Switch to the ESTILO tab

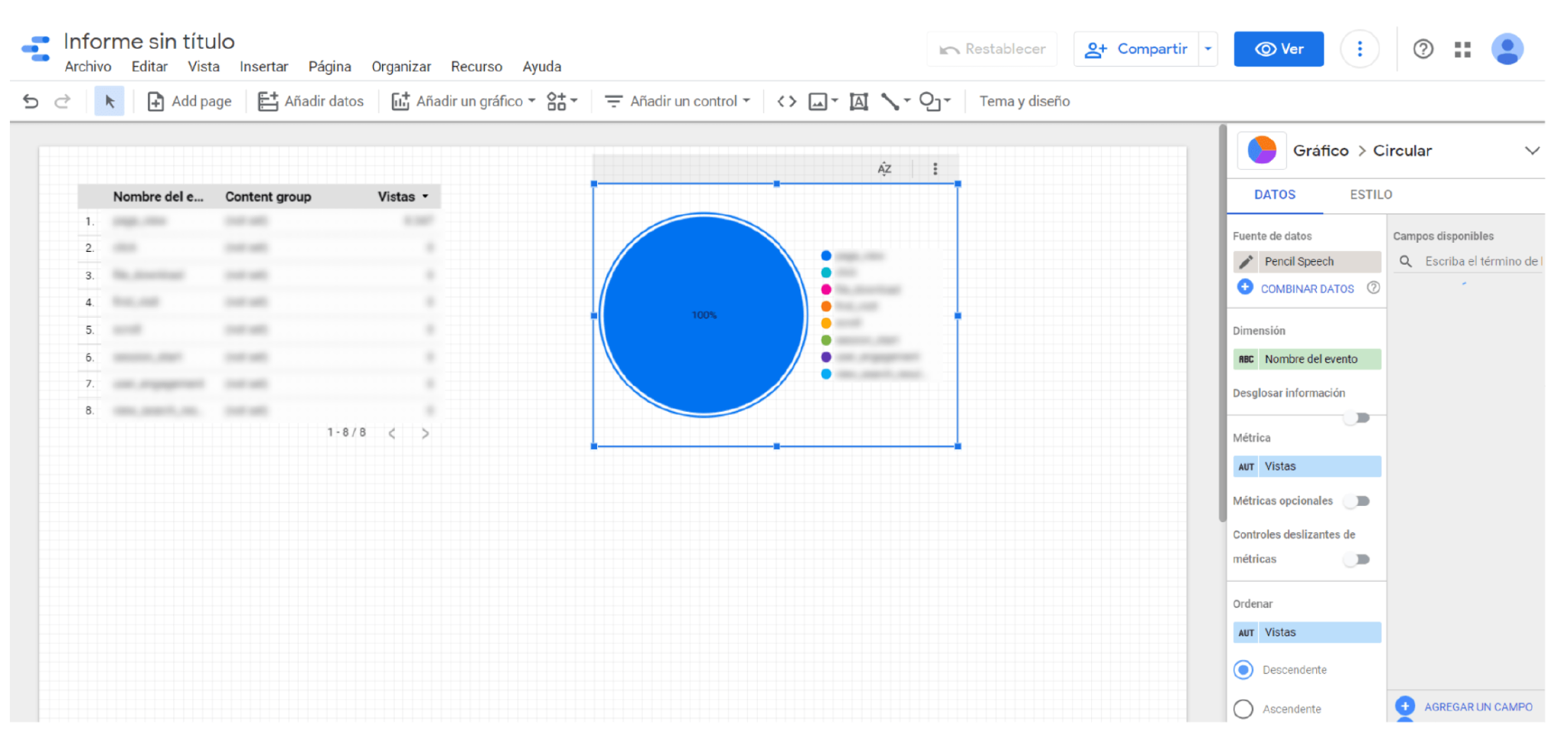point(1370,194)
